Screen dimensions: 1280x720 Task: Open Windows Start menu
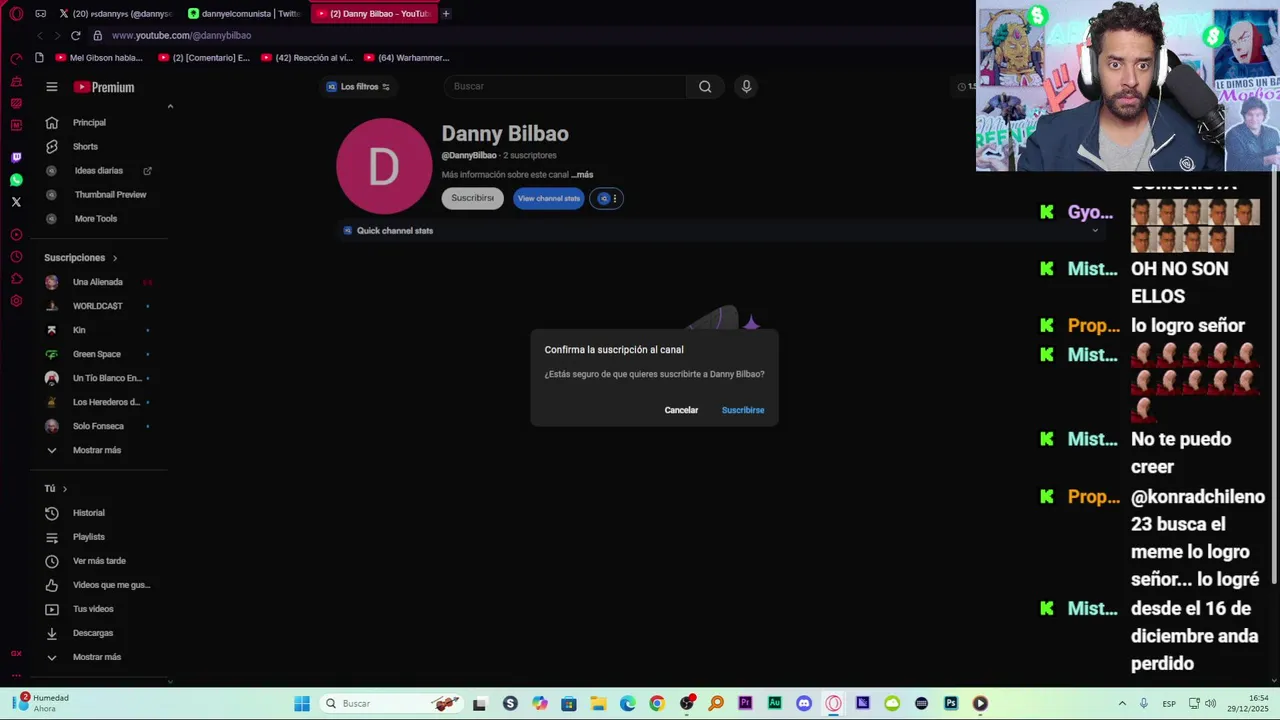pos(302,703)
